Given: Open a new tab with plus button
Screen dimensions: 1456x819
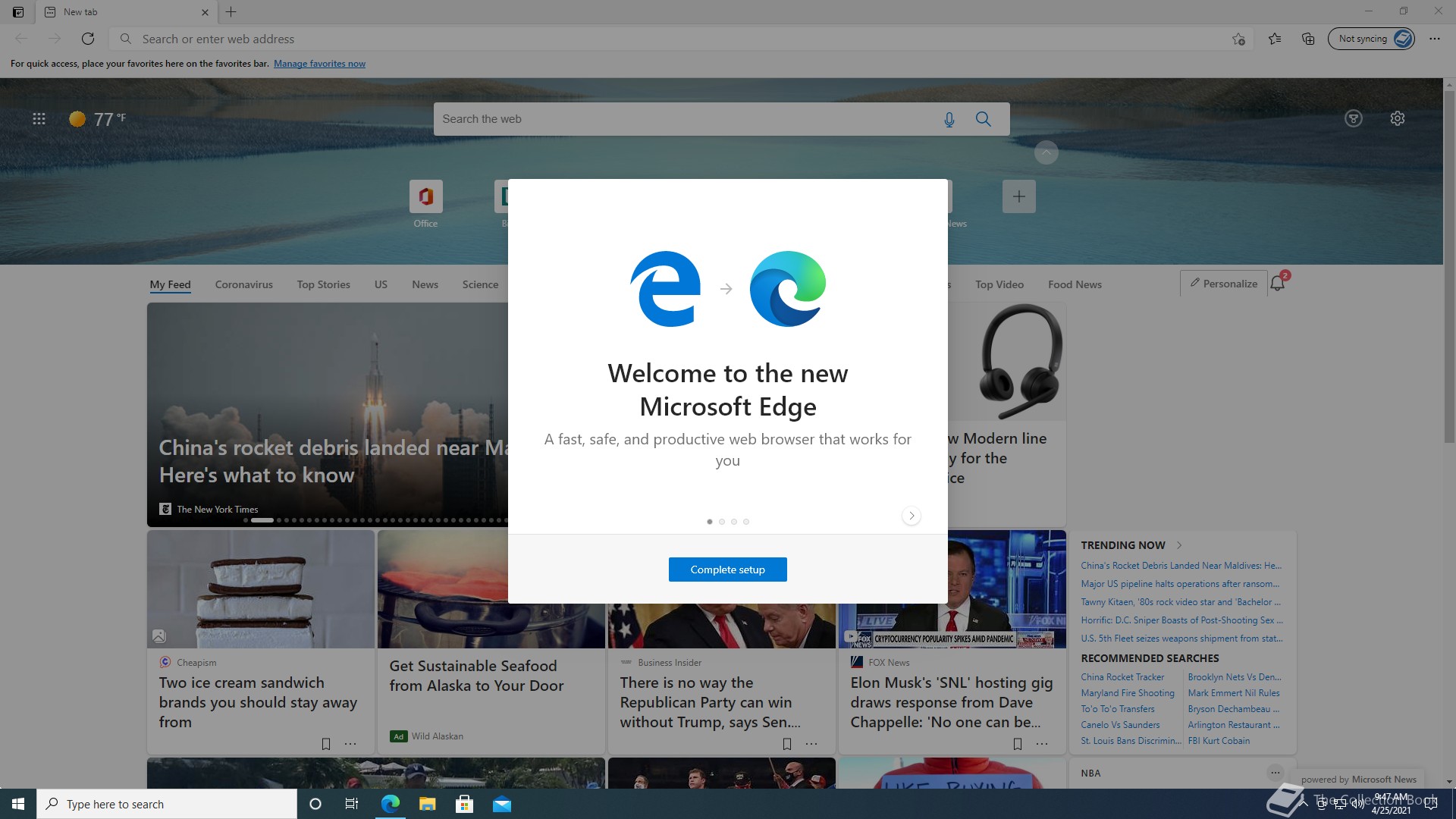Looking at the screenshot, I should coord(231,12).
